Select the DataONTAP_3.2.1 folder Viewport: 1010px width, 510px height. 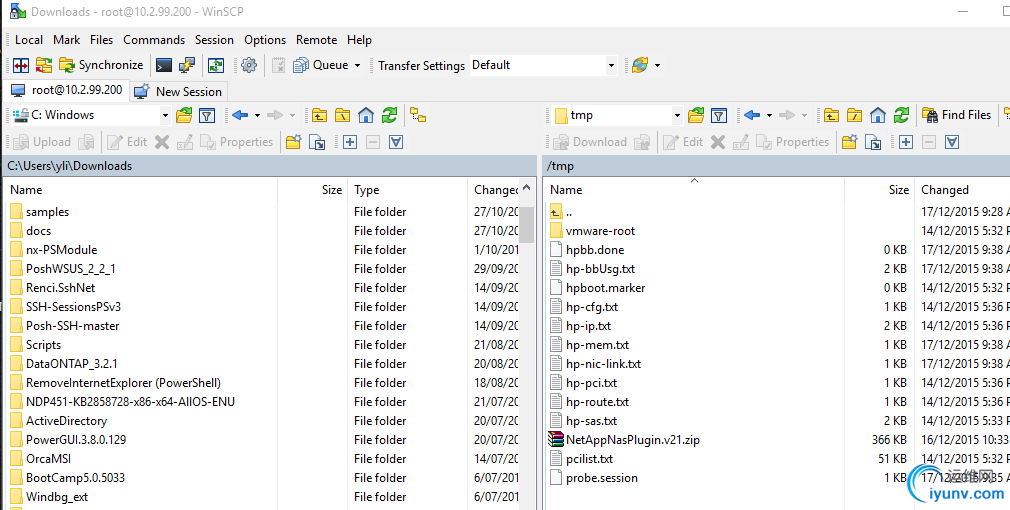(x=71, y=364)
